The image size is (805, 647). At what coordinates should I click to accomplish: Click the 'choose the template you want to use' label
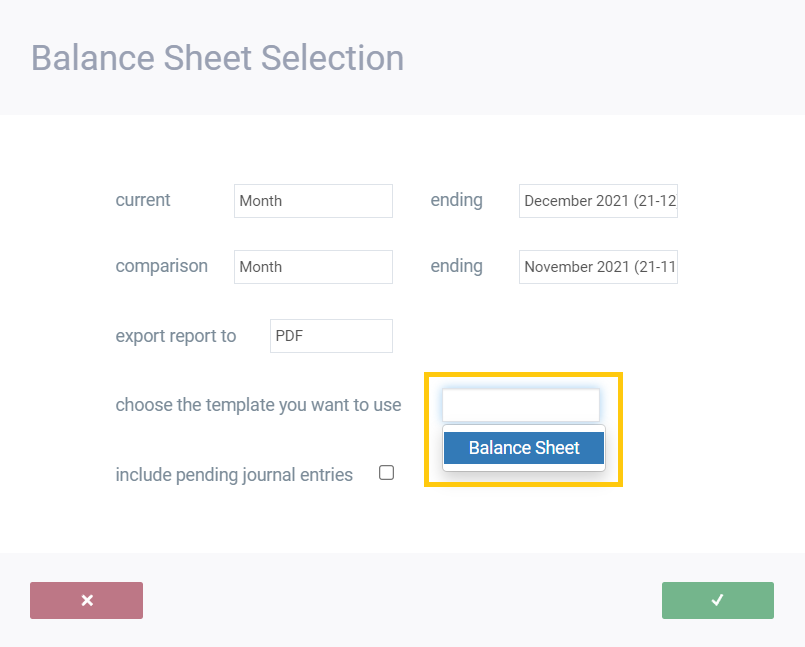coord(258,405)
